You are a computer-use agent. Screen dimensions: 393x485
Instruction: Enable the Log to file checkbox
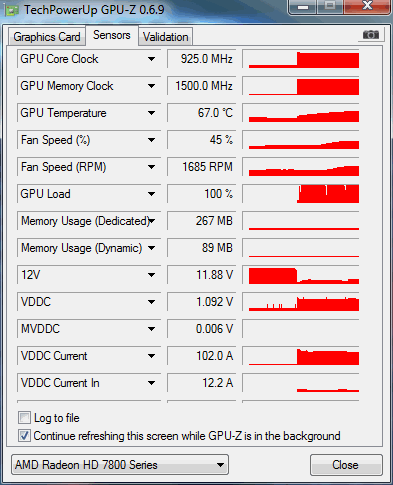pyautogui.click(x=24, y=418)
